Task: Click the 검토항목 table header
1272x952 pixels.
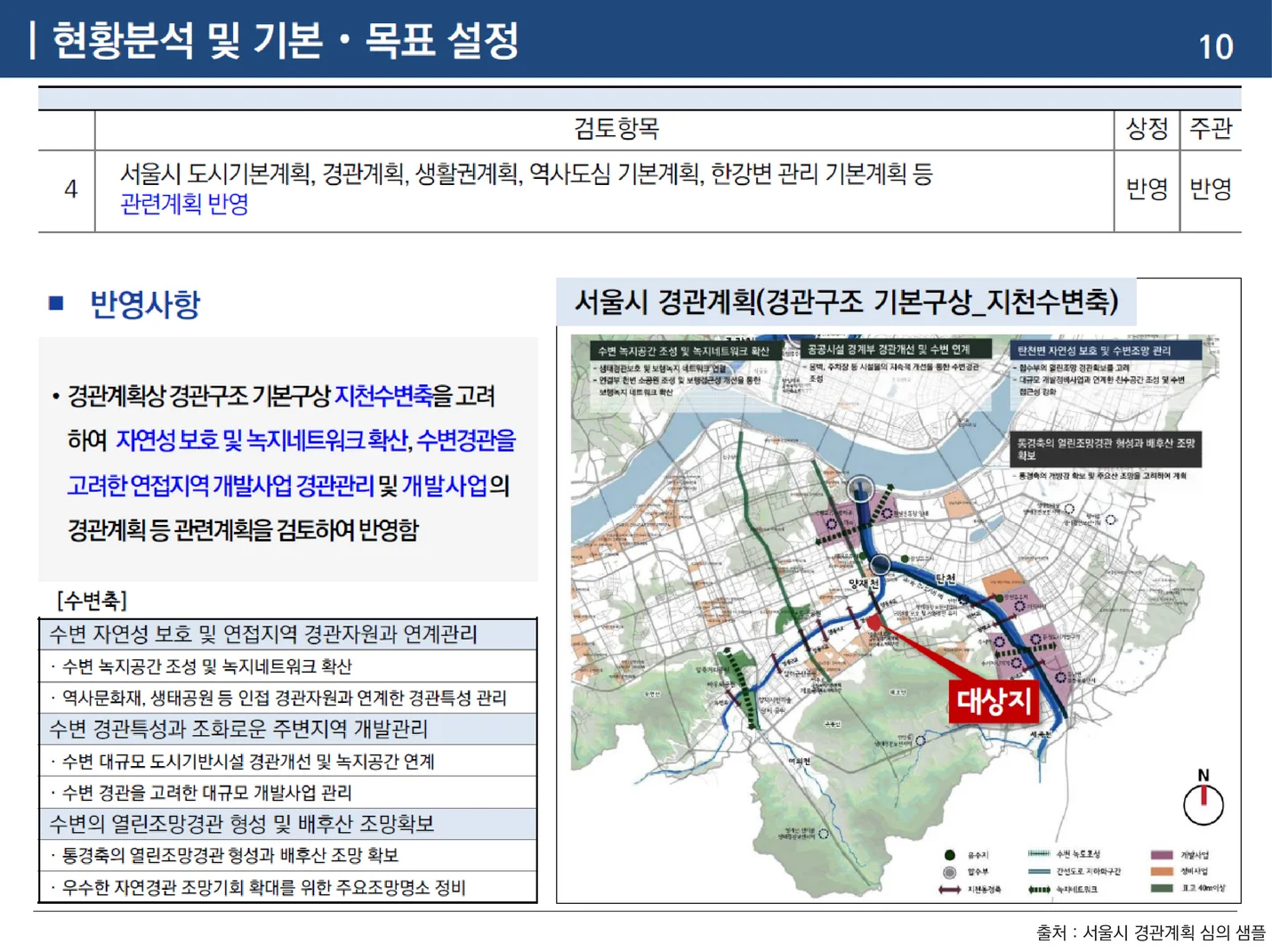Action: (x=616, y=129)
